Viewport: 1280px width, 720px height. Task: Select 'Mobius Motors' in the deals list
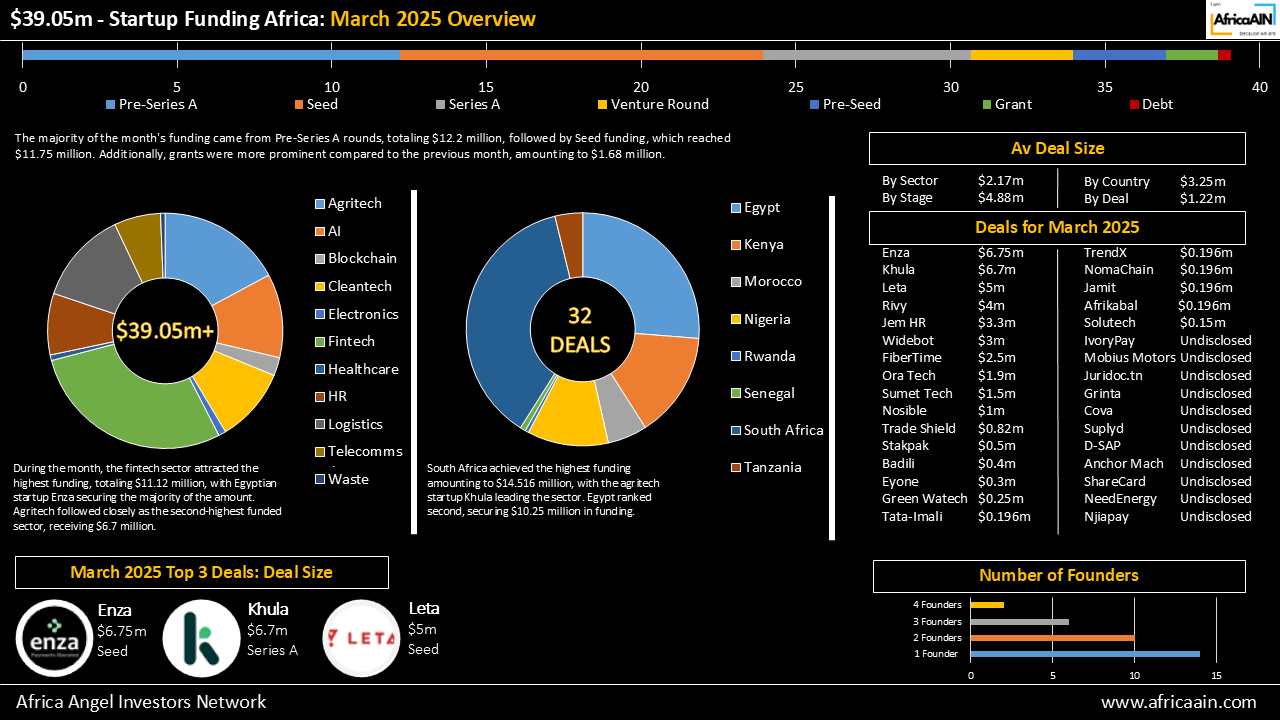pyautogui.click(x=1130, y=358)
